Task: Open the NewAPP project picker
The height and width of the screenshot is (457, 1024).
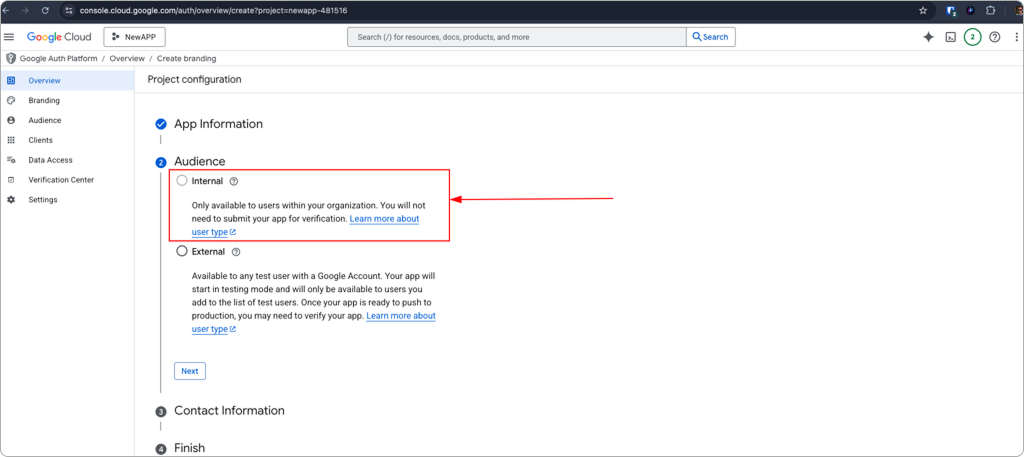Action: click(x=134, y=37)
